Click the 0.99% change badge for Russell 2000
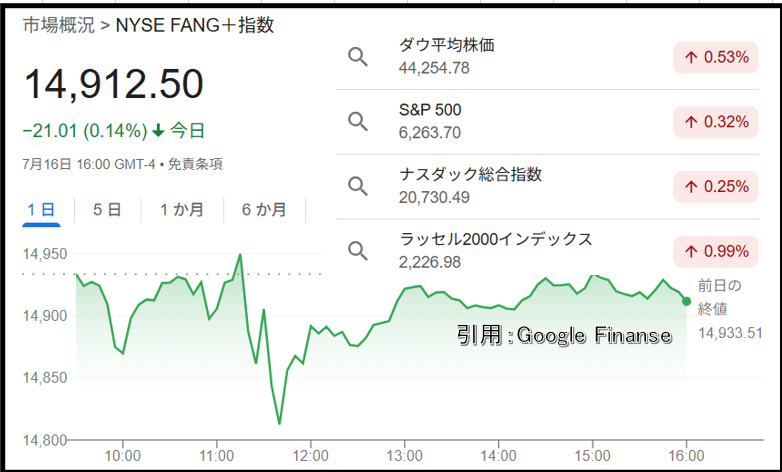The width and height of the screenshot is (782, 472). pos(716,251)
